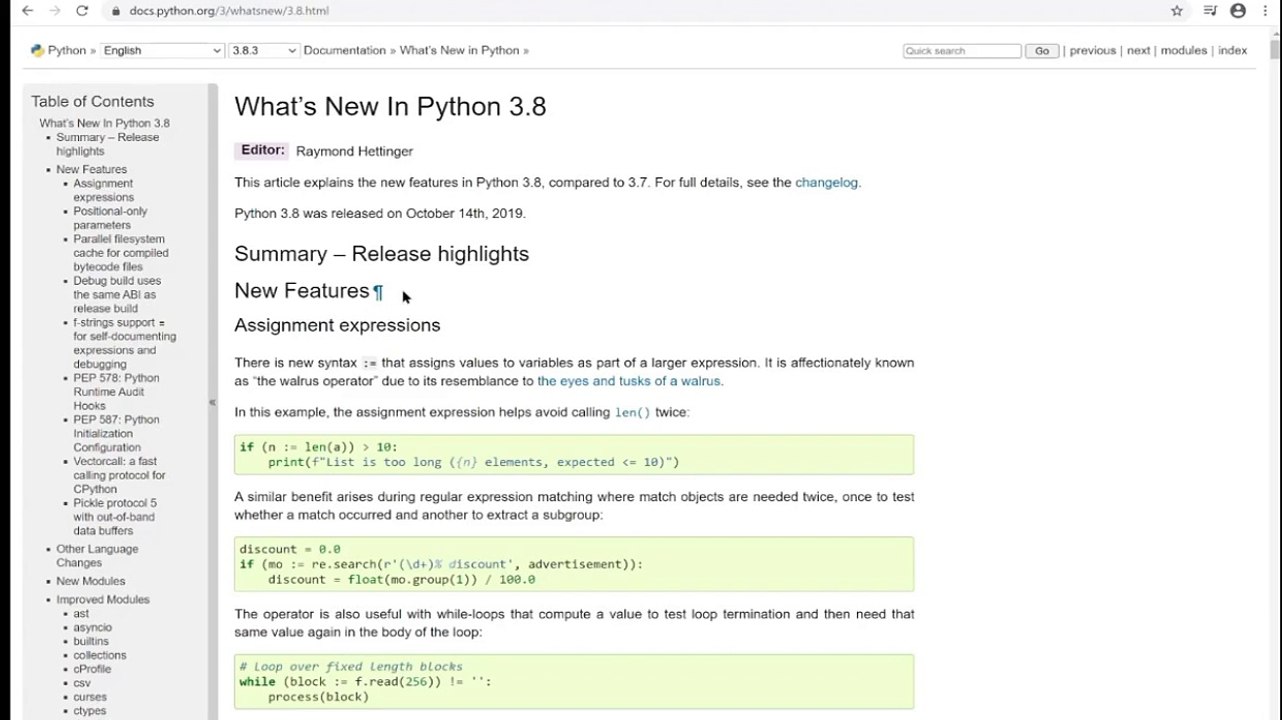Collapse sidebar with the « handle
1282x720 pixels.
[x=212, y=402]
